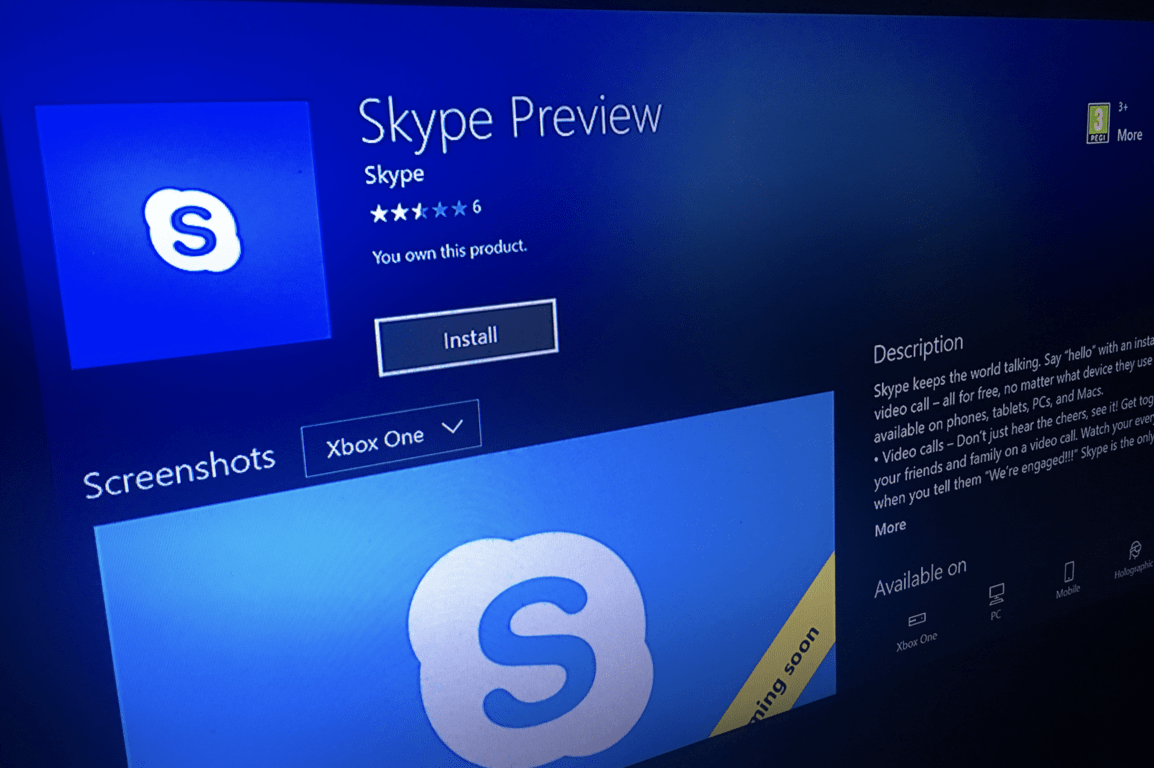This screenshot has width=1154, height=768.
Task: Click the star rating for Skype Preview
Action: (418, 211)
